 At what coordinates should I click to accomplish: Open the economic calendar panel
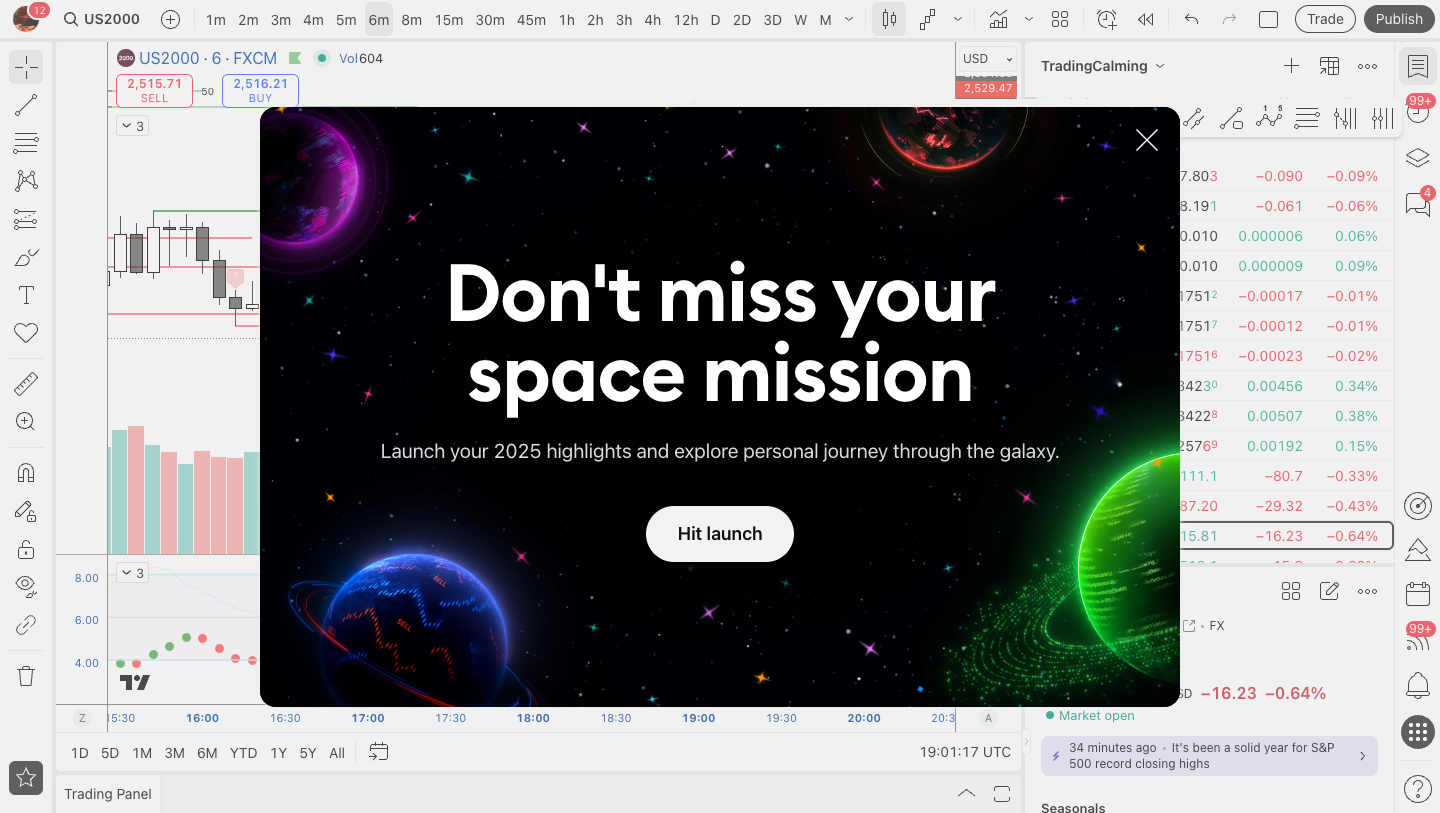[x=1417, y=594]
